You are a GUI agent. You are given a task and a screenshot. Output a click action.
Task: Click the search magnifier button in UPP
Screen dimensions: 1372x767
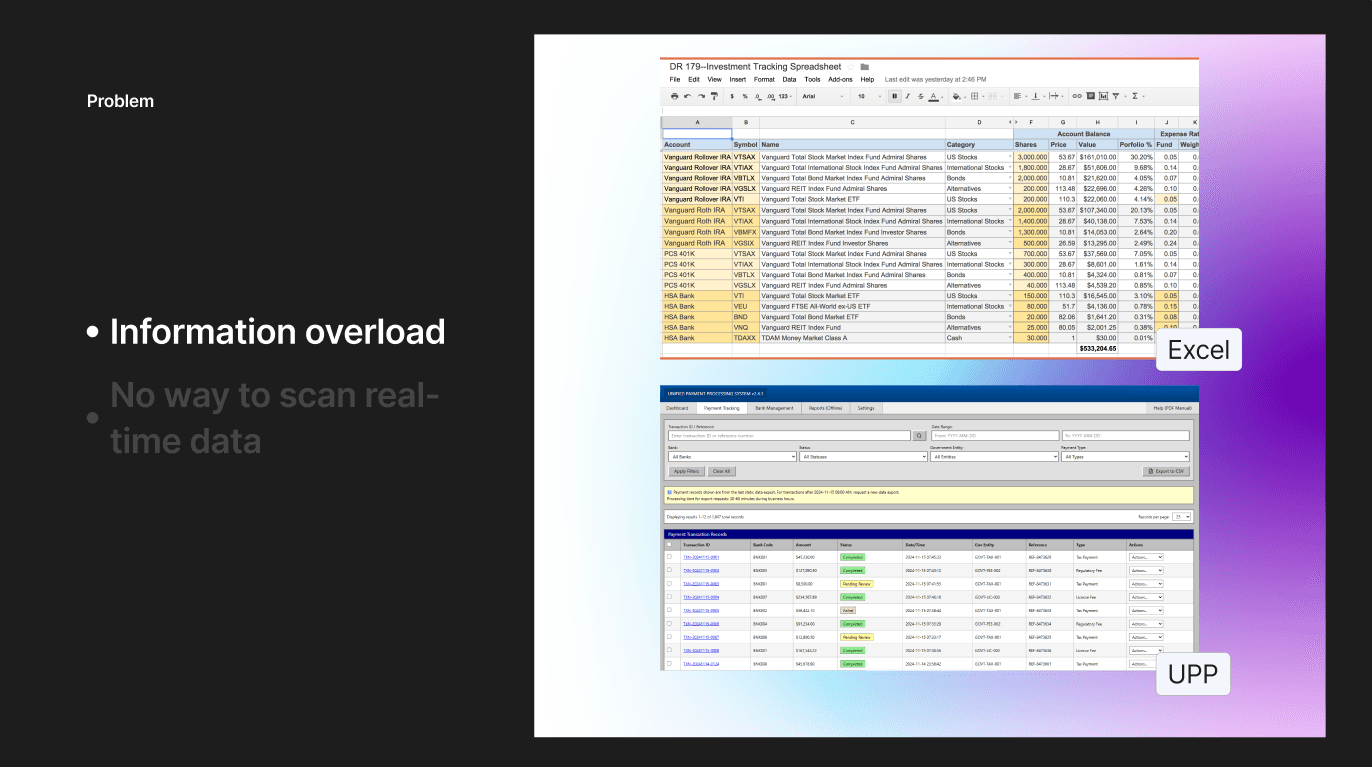pyautogui.click(x=919, y=436)
